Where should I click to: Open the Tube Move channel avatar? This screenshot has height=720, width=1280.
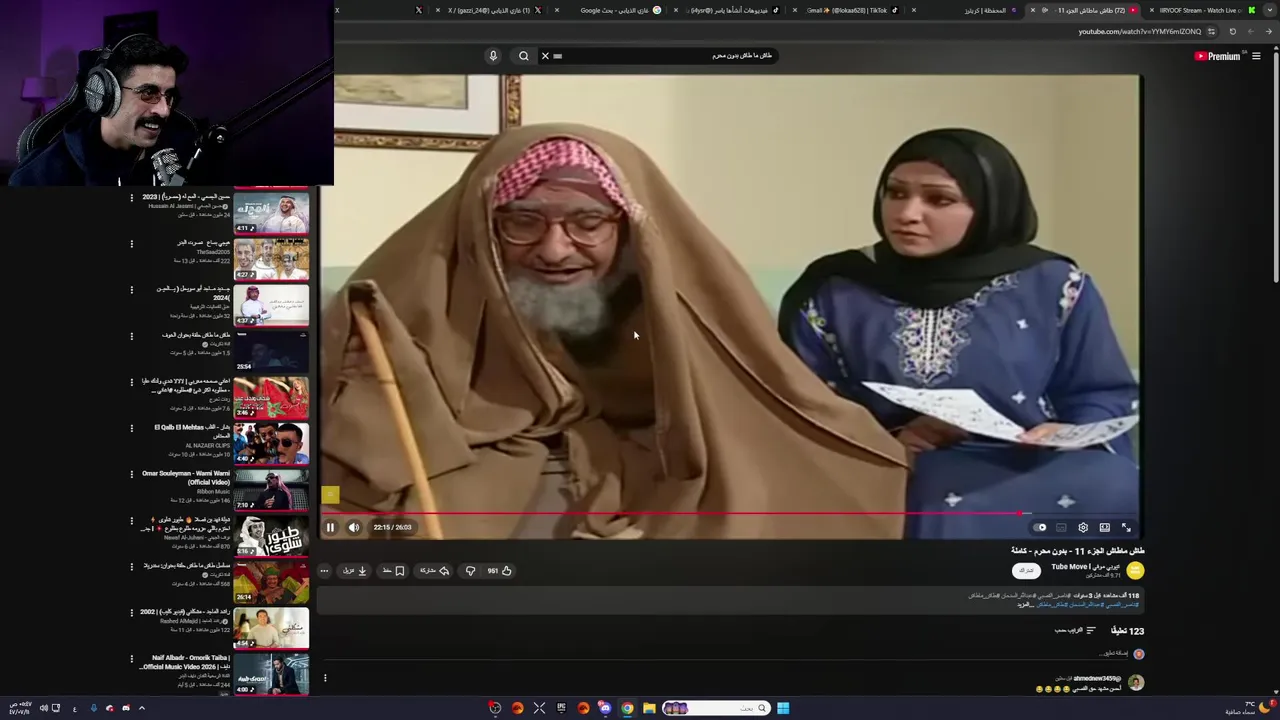[1135, 570]
